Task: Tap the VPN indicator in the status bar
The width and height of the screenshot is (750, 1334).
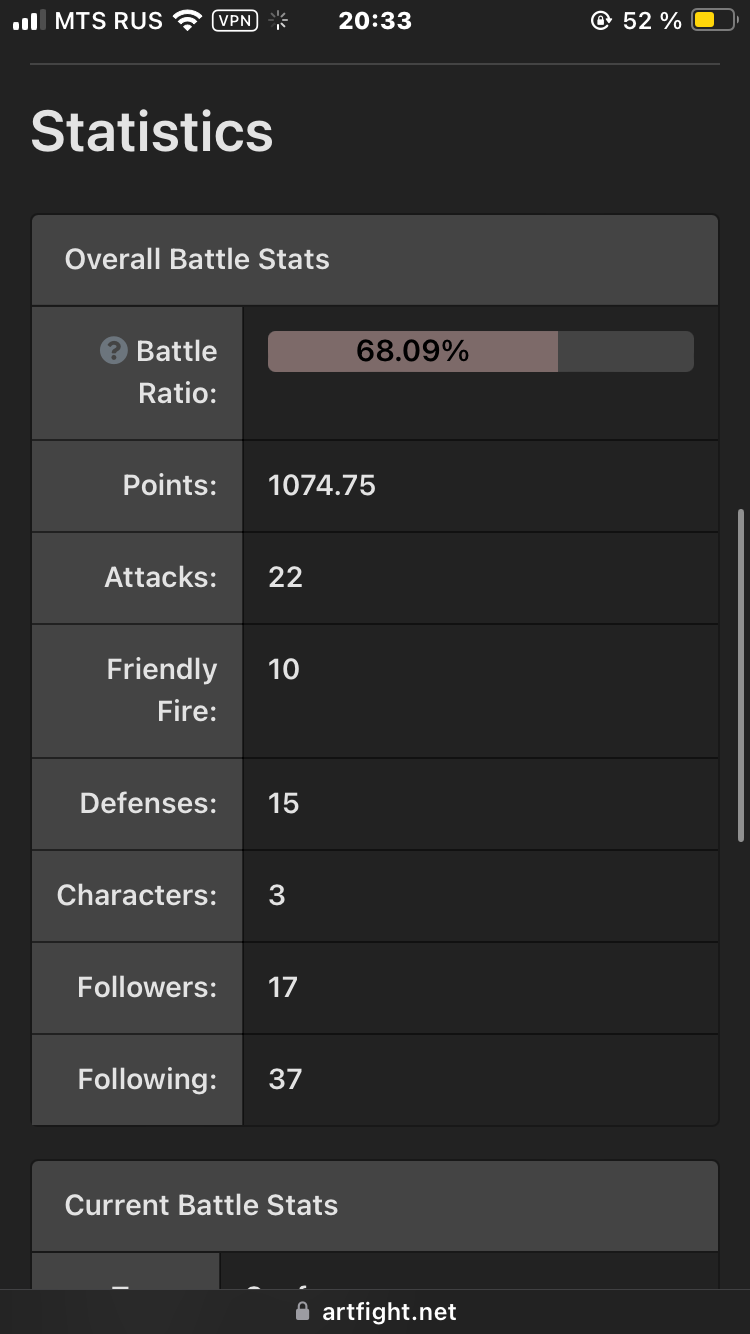Action: coord(236,20)
